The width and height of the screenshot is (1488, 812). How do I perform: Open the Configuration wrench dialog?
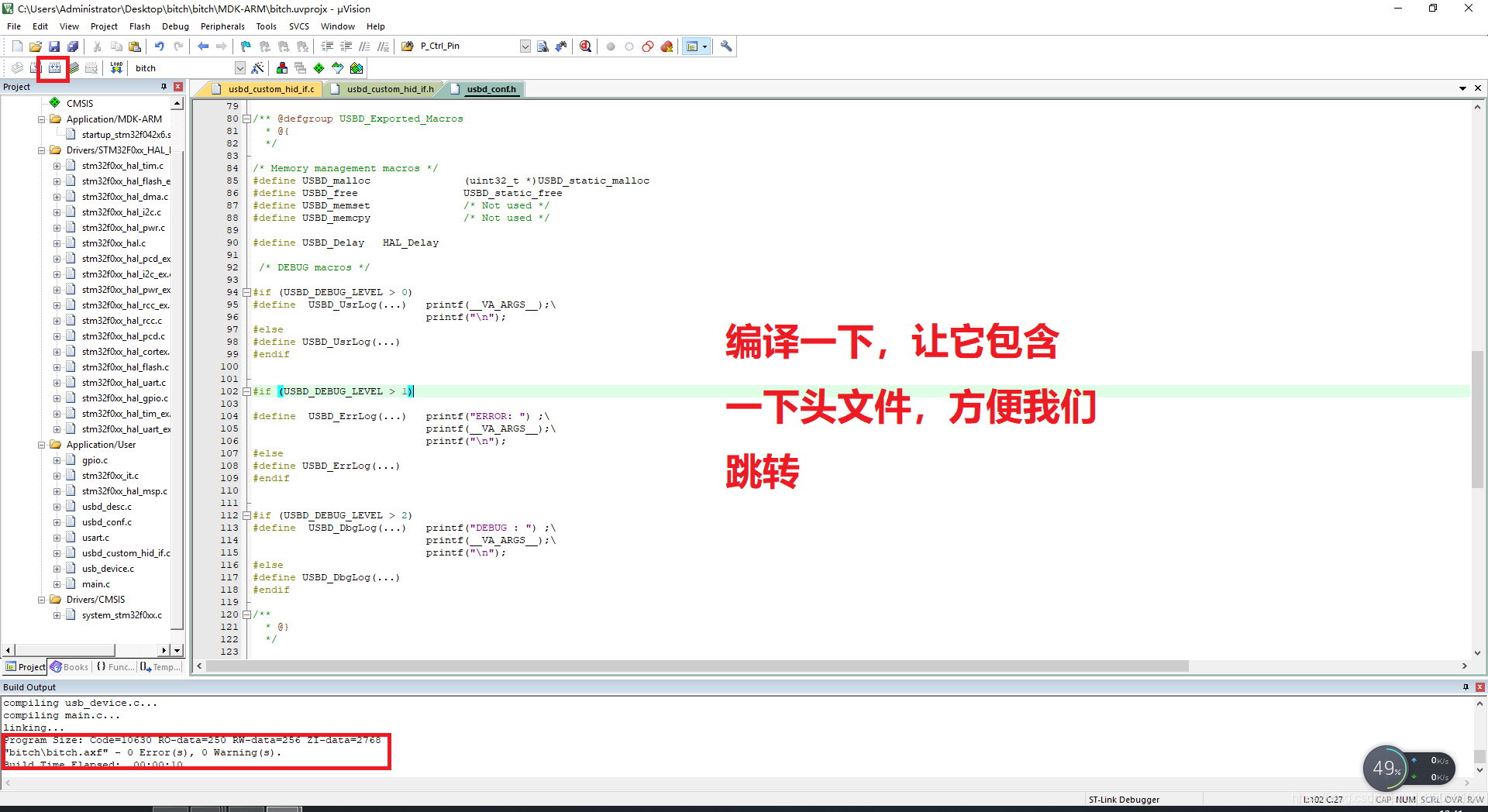727,46
